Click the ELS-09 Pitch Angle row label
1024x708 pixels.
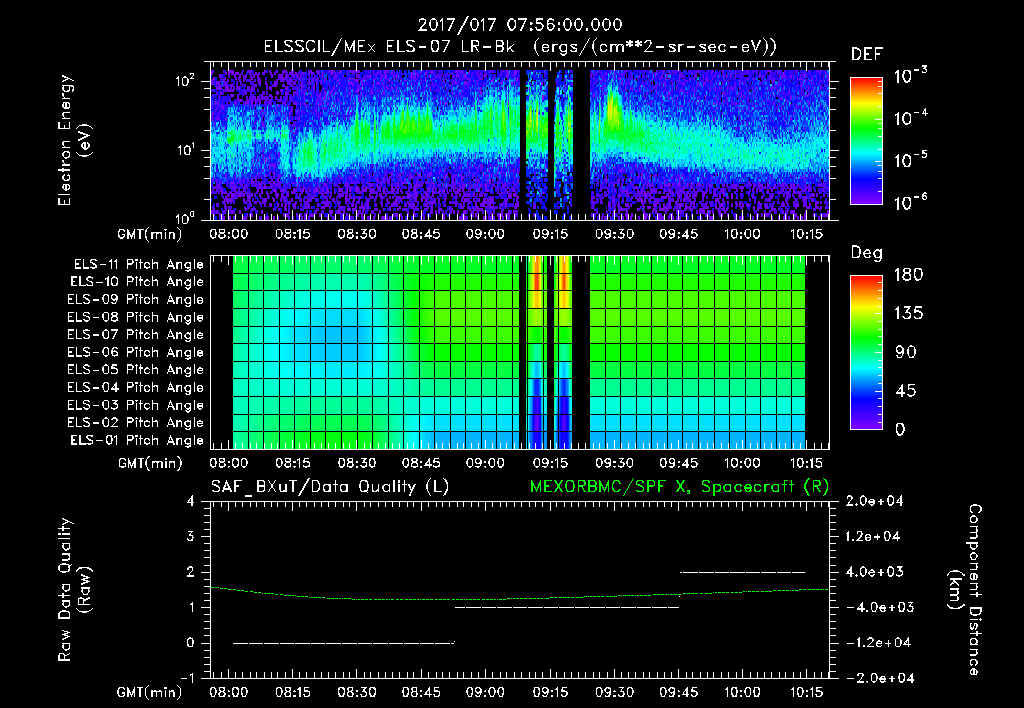click(136, 300)
